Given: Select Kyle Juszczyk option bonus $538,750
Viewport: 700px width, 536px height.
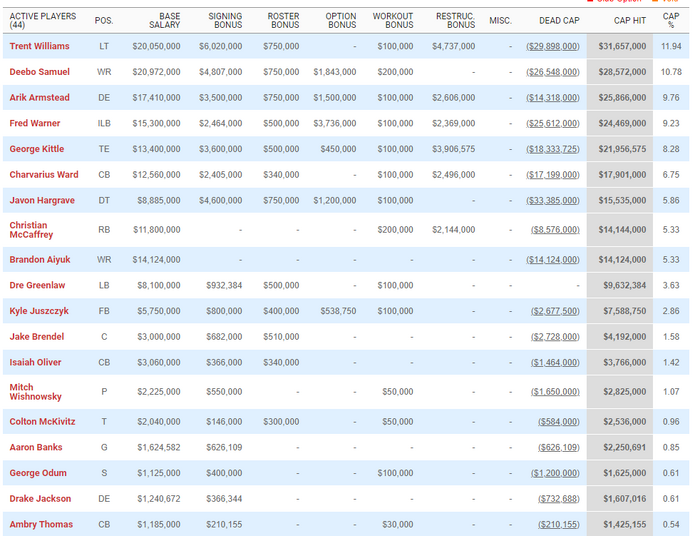Looking at the screenshot, I should pos(338,311).
